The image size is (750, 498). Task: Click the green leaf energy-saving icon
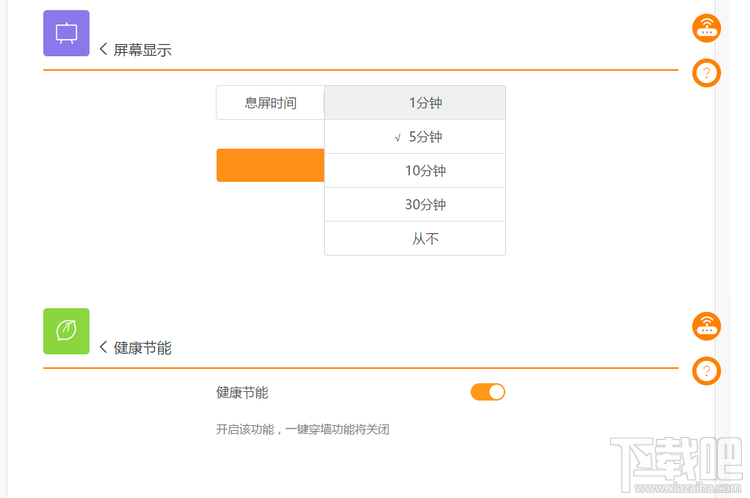(x=66, y=331)
